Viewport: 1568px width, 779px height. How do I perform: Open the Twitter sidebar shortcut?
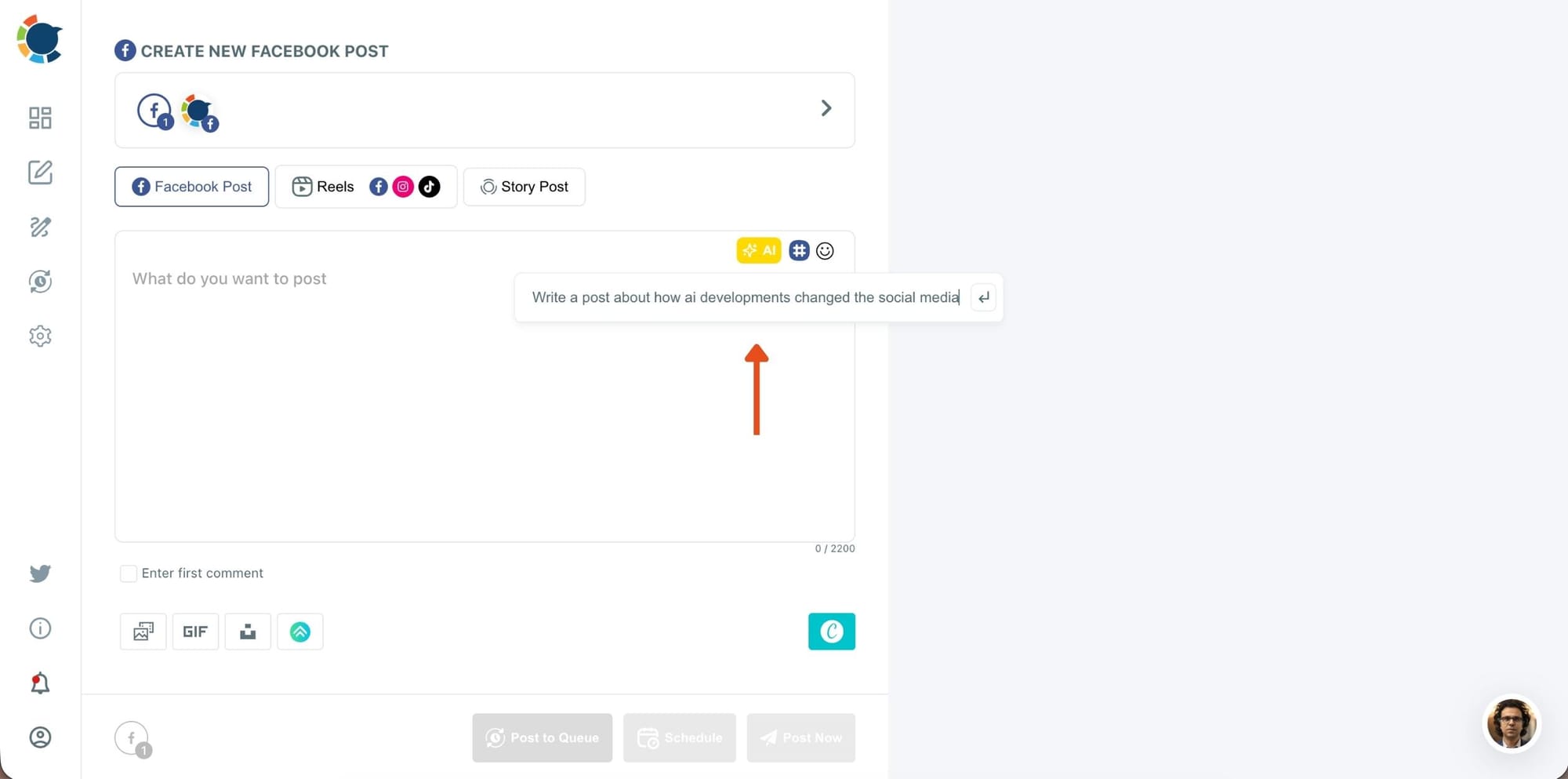[40, 573]
